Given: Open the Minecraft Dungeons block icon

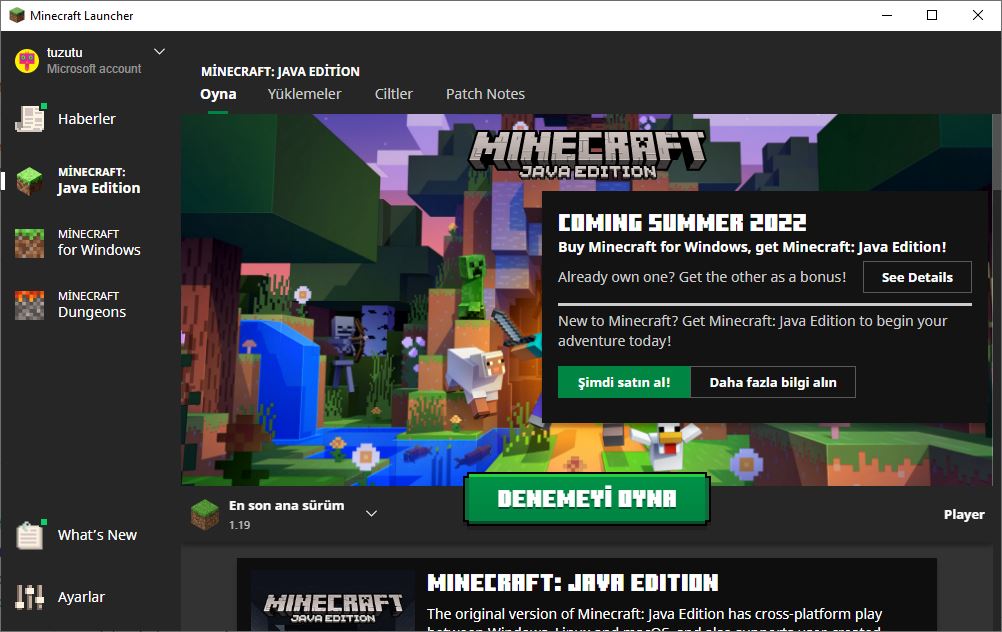Looking at the screenshot, I should [29, 305].
